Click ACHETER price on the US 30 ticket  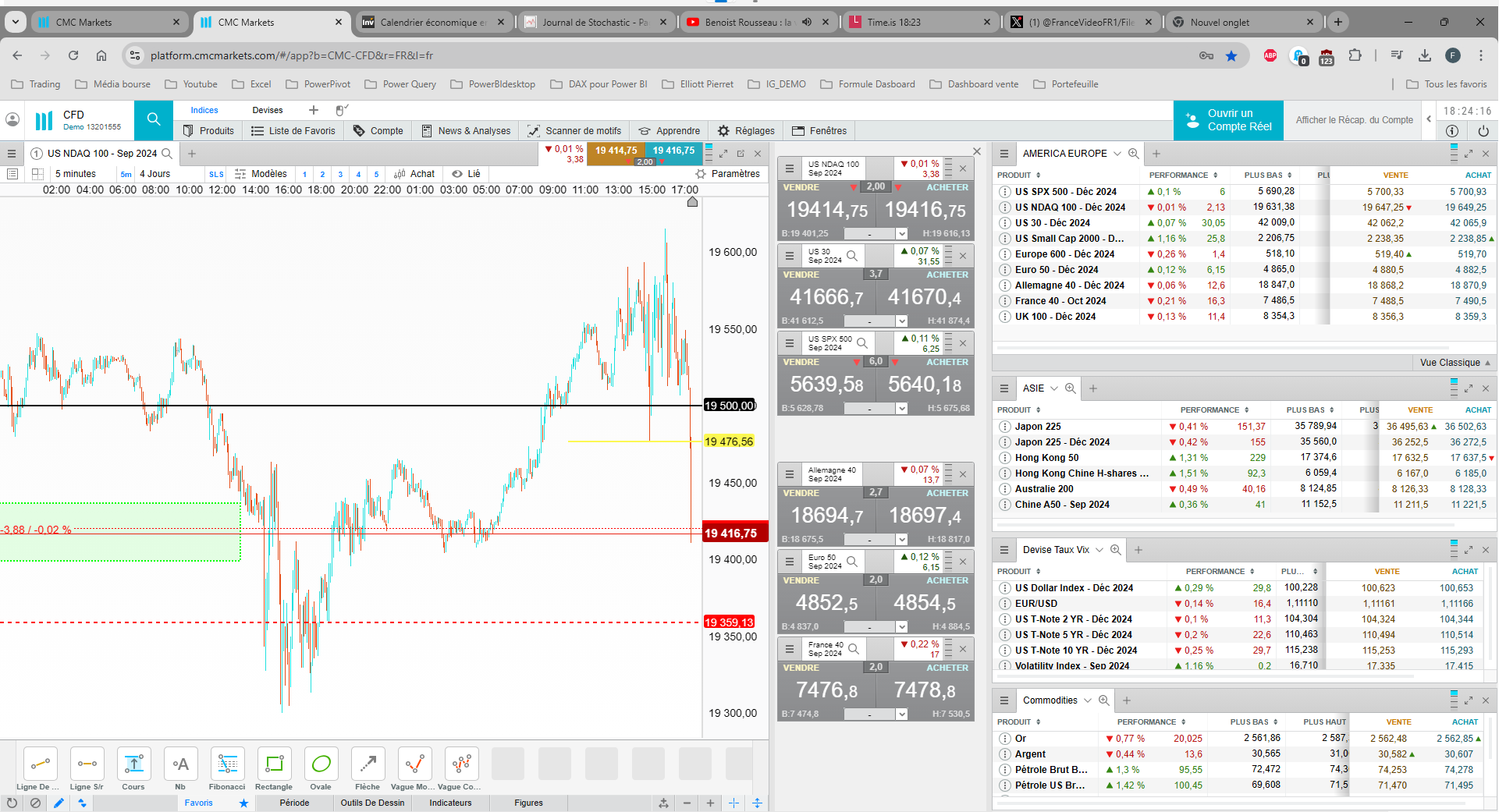tap(925, 297)
